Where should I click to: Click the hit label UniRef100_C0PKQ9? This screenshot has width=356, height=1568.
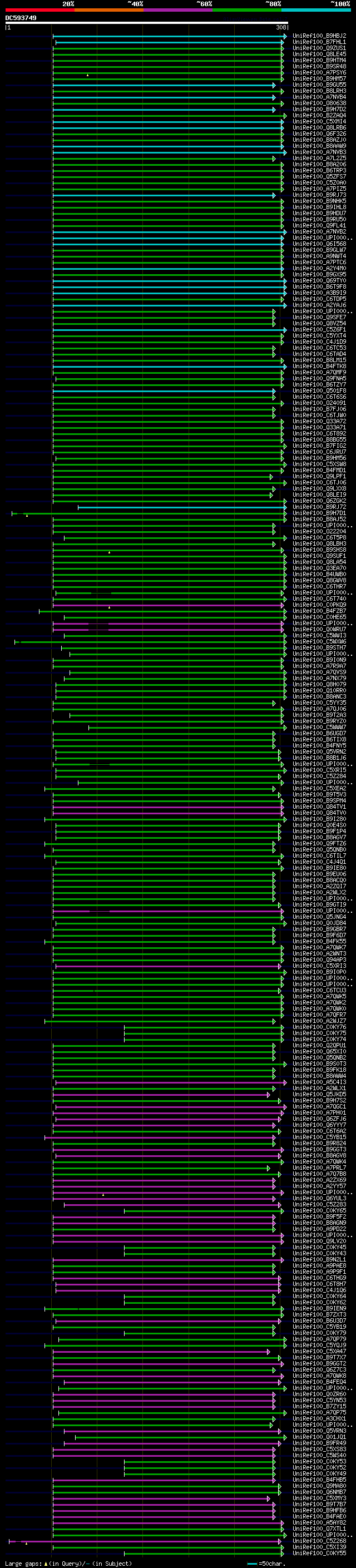pos(319,605)
